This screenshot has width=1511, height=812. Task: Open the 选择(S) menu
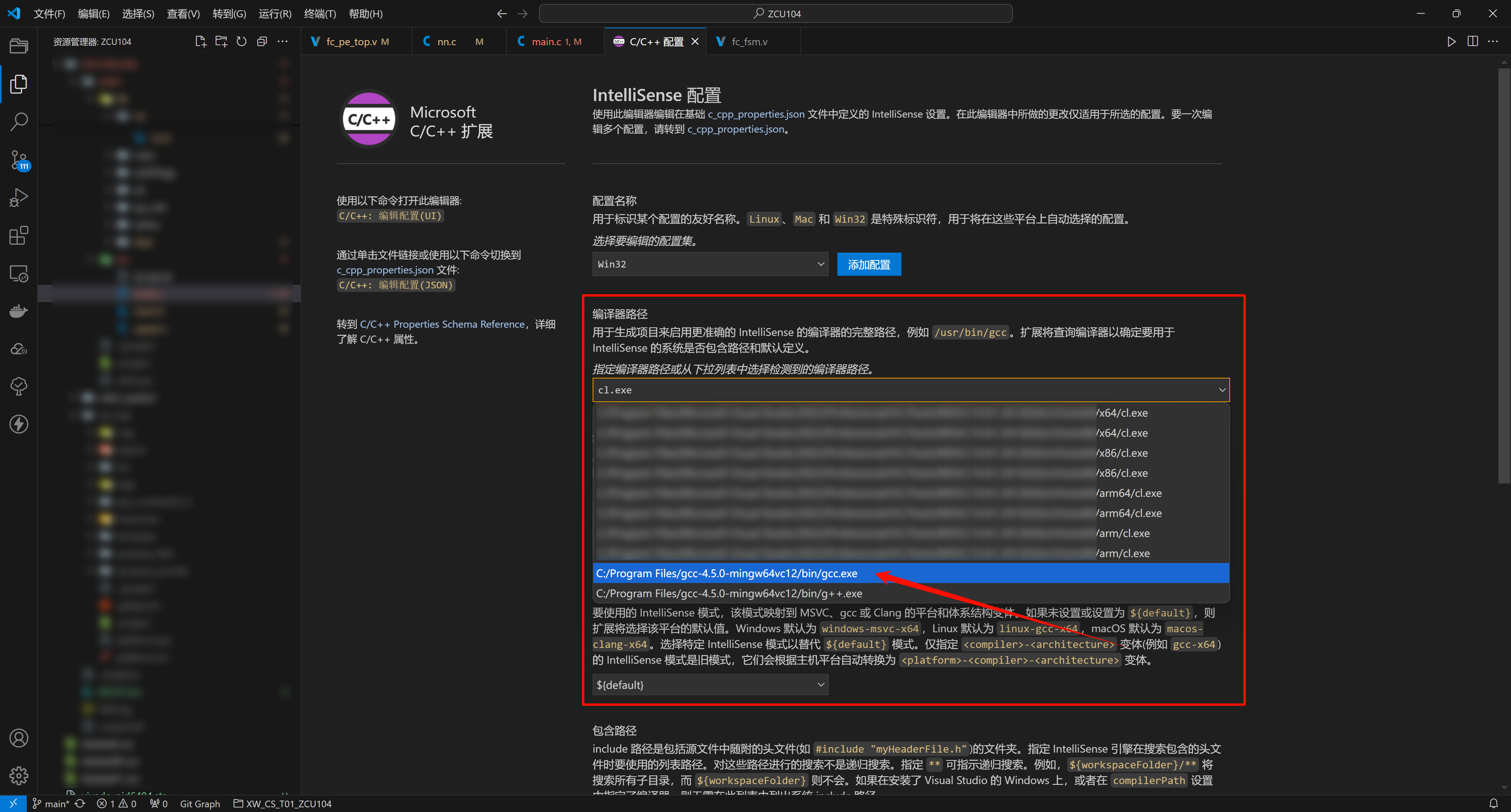tap(139, 13)
